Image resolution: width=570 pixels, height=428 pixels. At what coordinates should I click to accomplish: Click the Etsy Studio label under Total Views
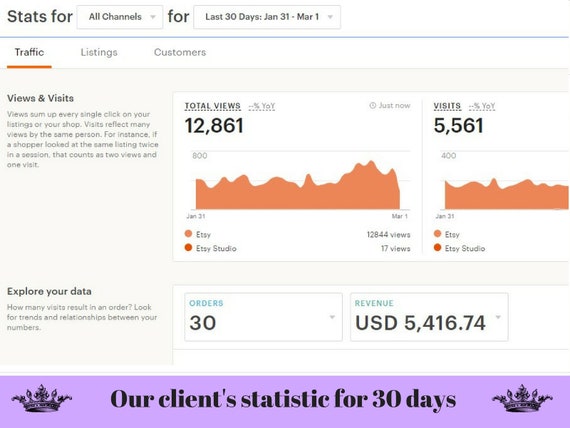tap(216, 248)
